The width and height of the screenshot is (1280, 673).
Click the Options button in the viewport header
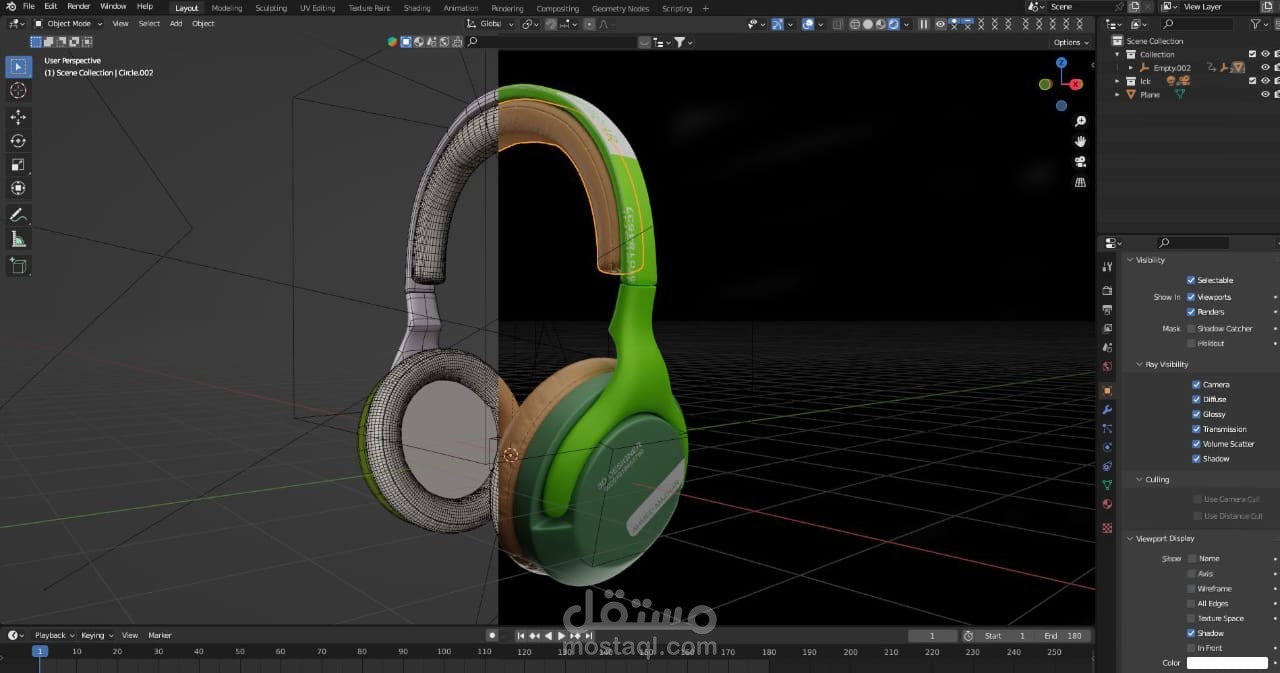(x=1069, y=42)
